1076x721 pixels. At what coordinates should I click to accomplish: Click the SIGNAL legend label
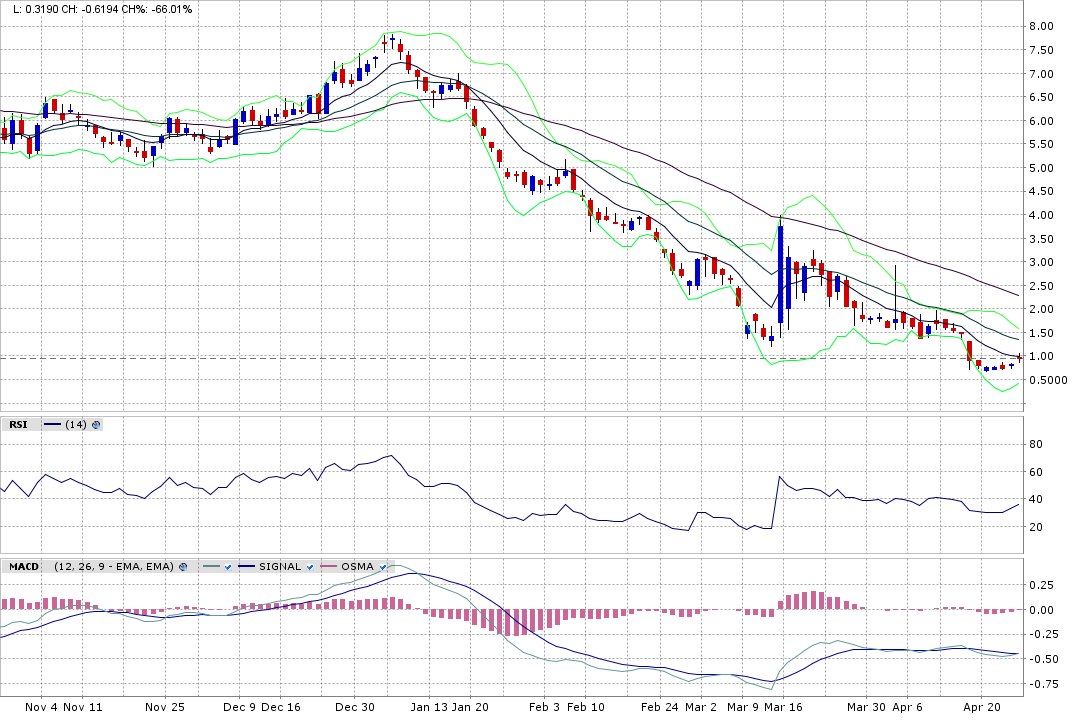click(280, 567)
